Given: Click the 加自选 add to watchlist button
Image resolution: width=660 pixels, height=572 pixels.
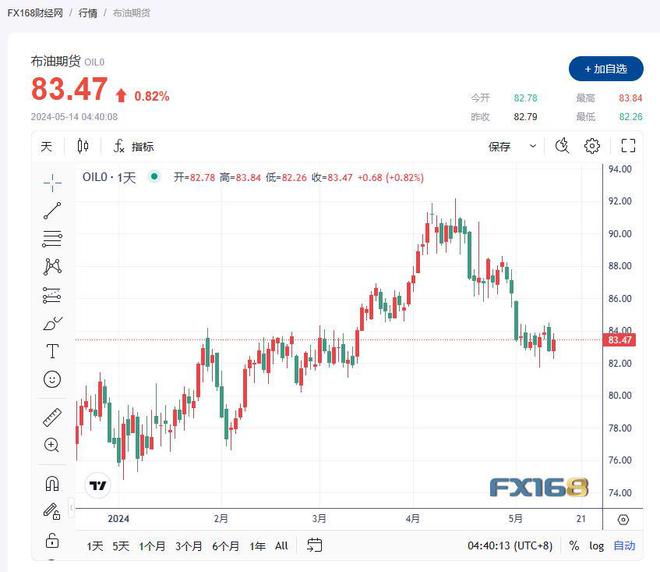Looking at the screenshot, I should 606,69.
